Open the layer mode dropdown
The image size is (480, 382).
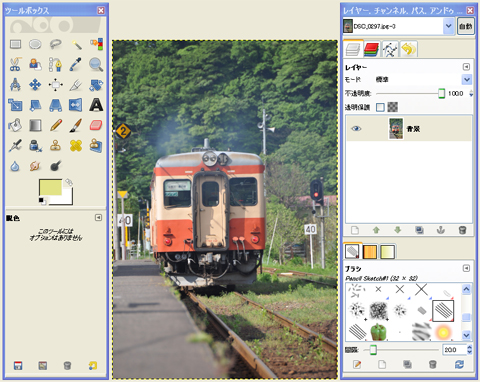point(467,80)
